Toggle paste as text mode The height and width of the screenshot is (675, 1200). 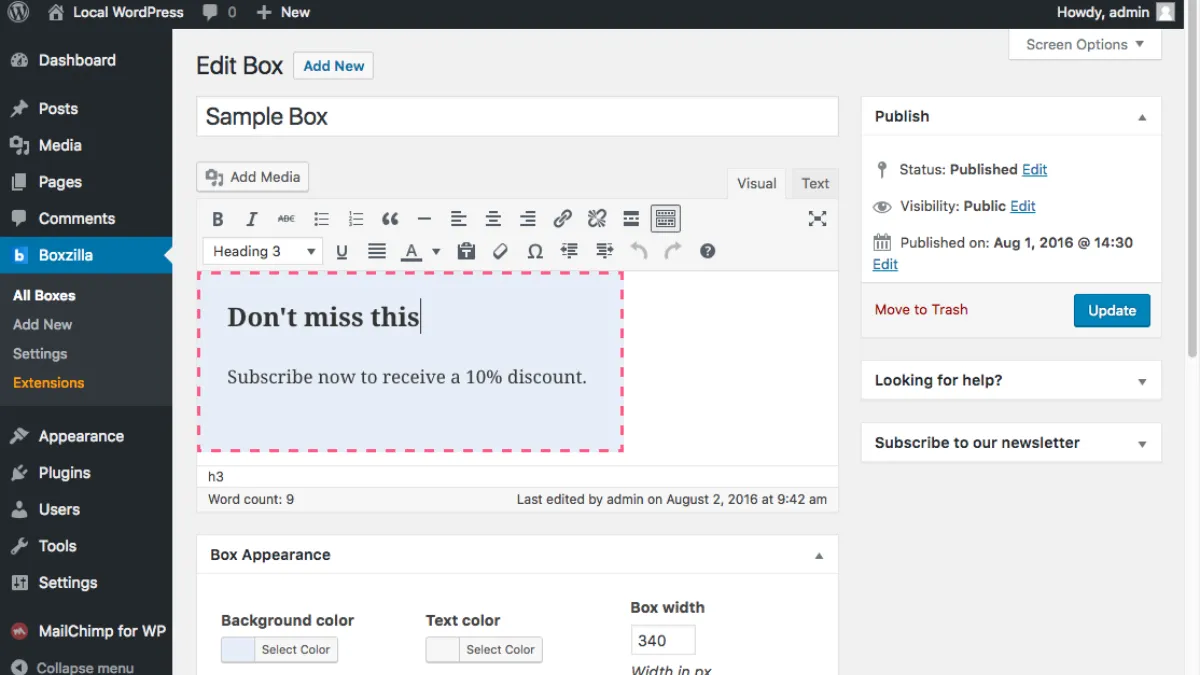pyautogui.click(x=466, y=252)
